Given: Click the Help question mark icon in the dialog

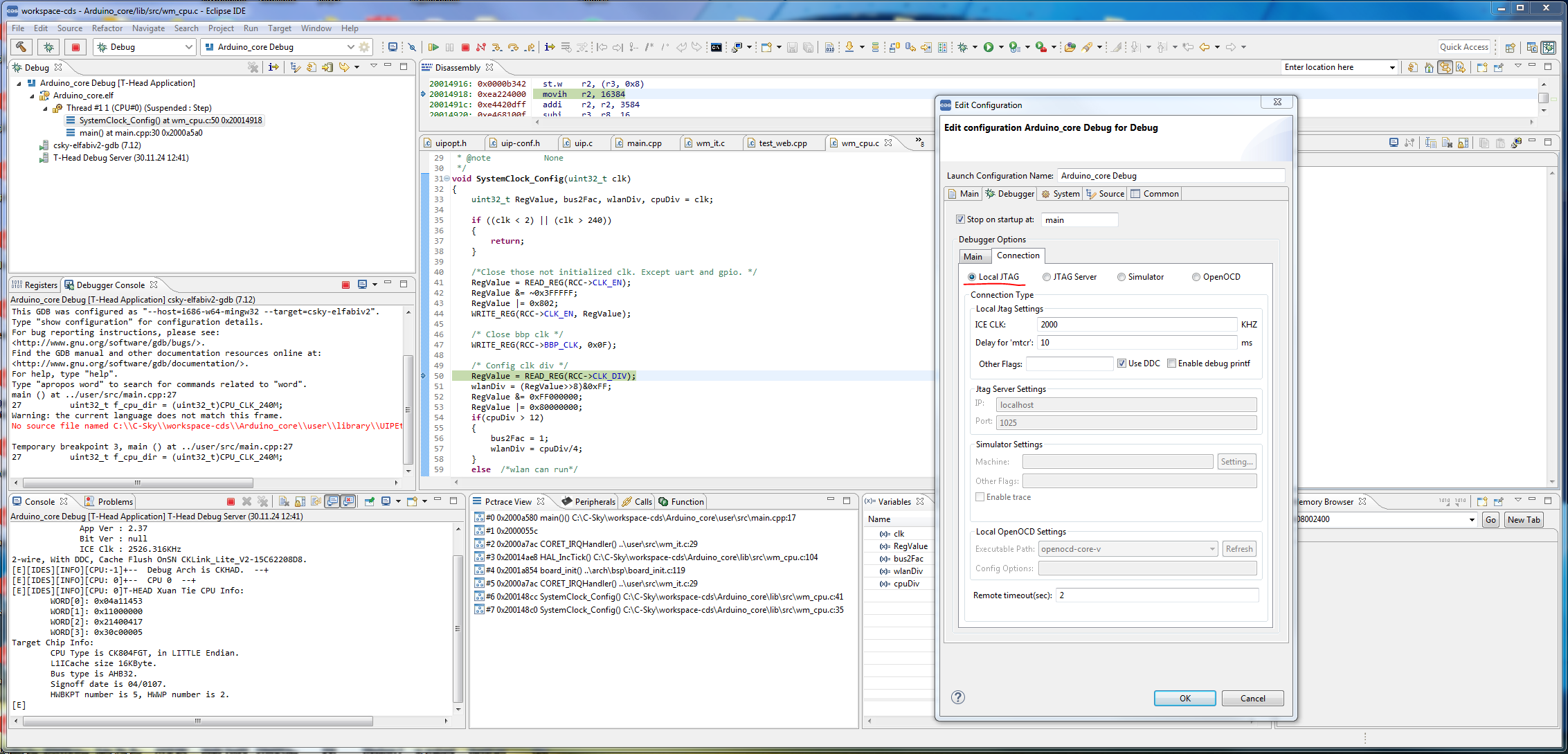Looking at the screenshot, I should click(958, 697).
